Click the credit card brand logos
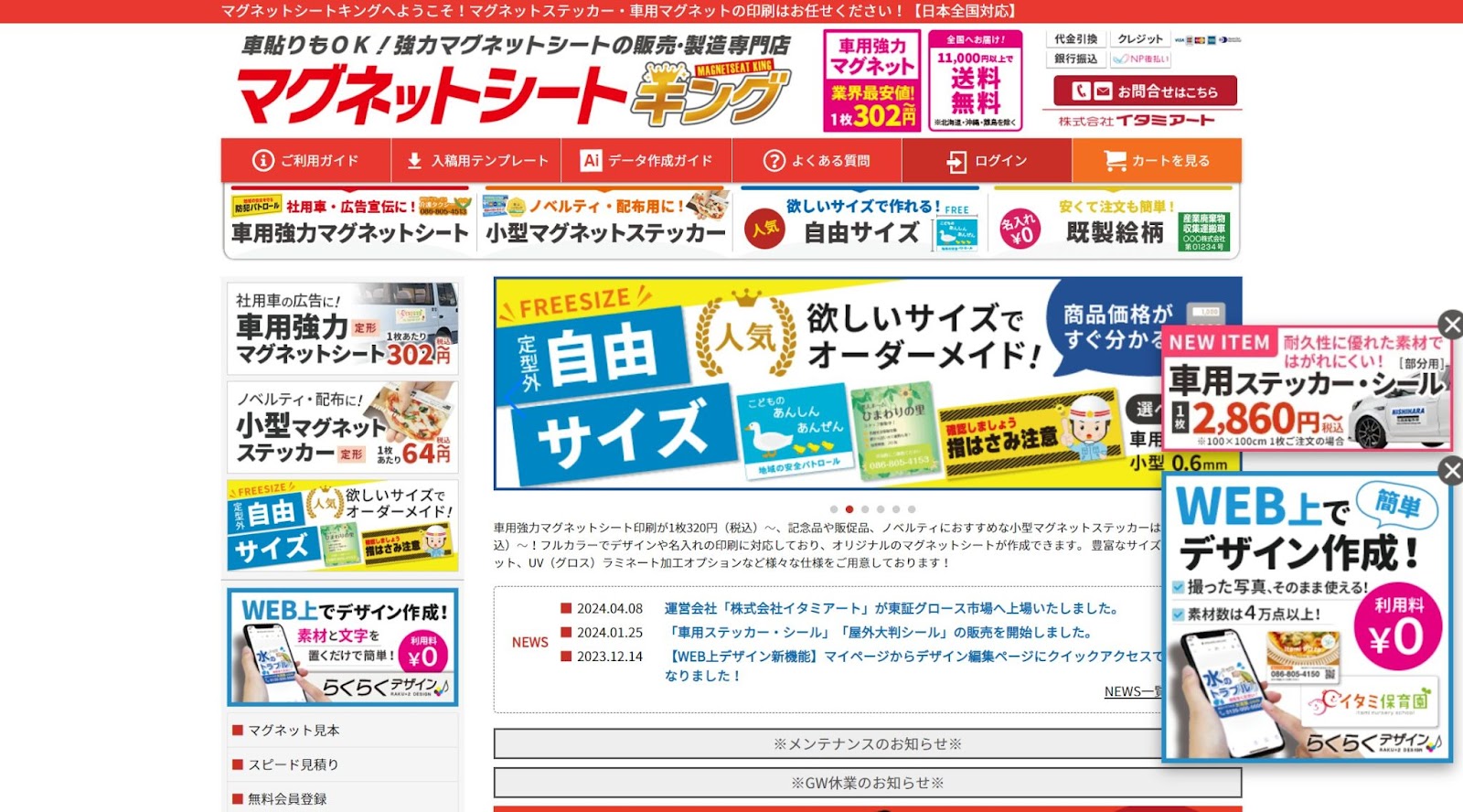Screen dimensions: 1463x812 coord(1207,40)
